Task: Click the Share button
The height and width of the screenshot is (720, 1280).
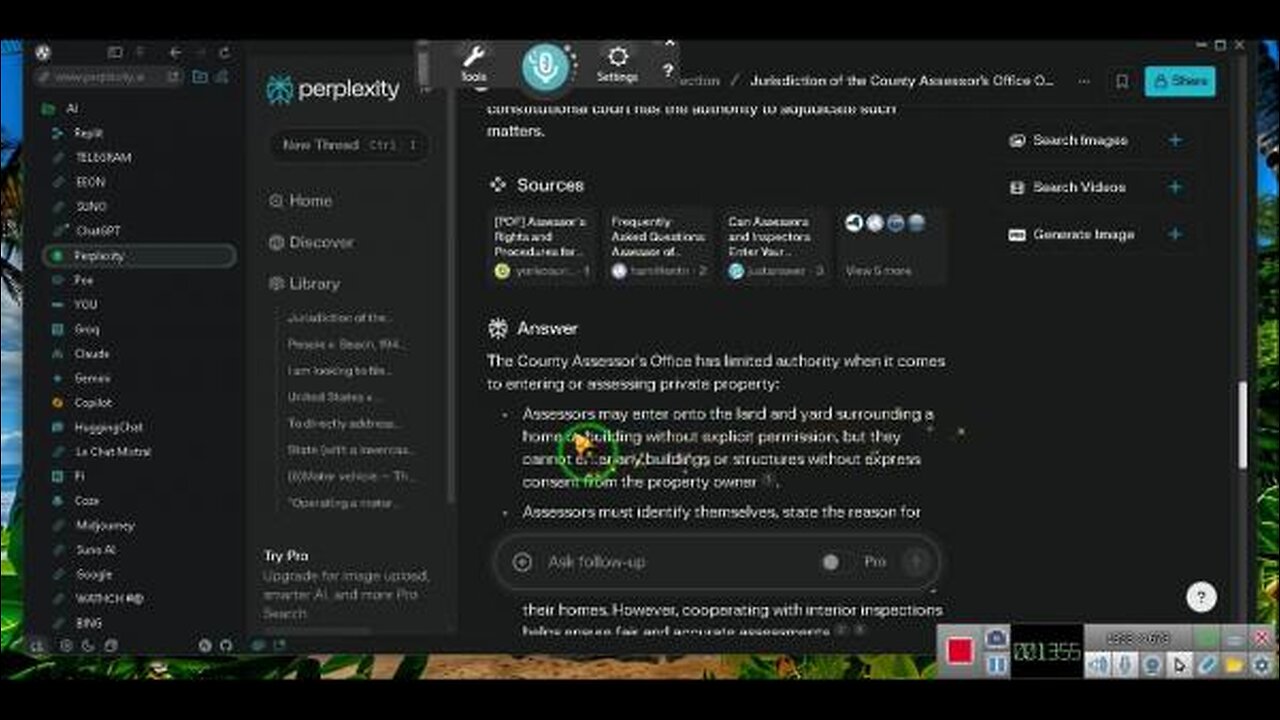Action: point(1180,81)
